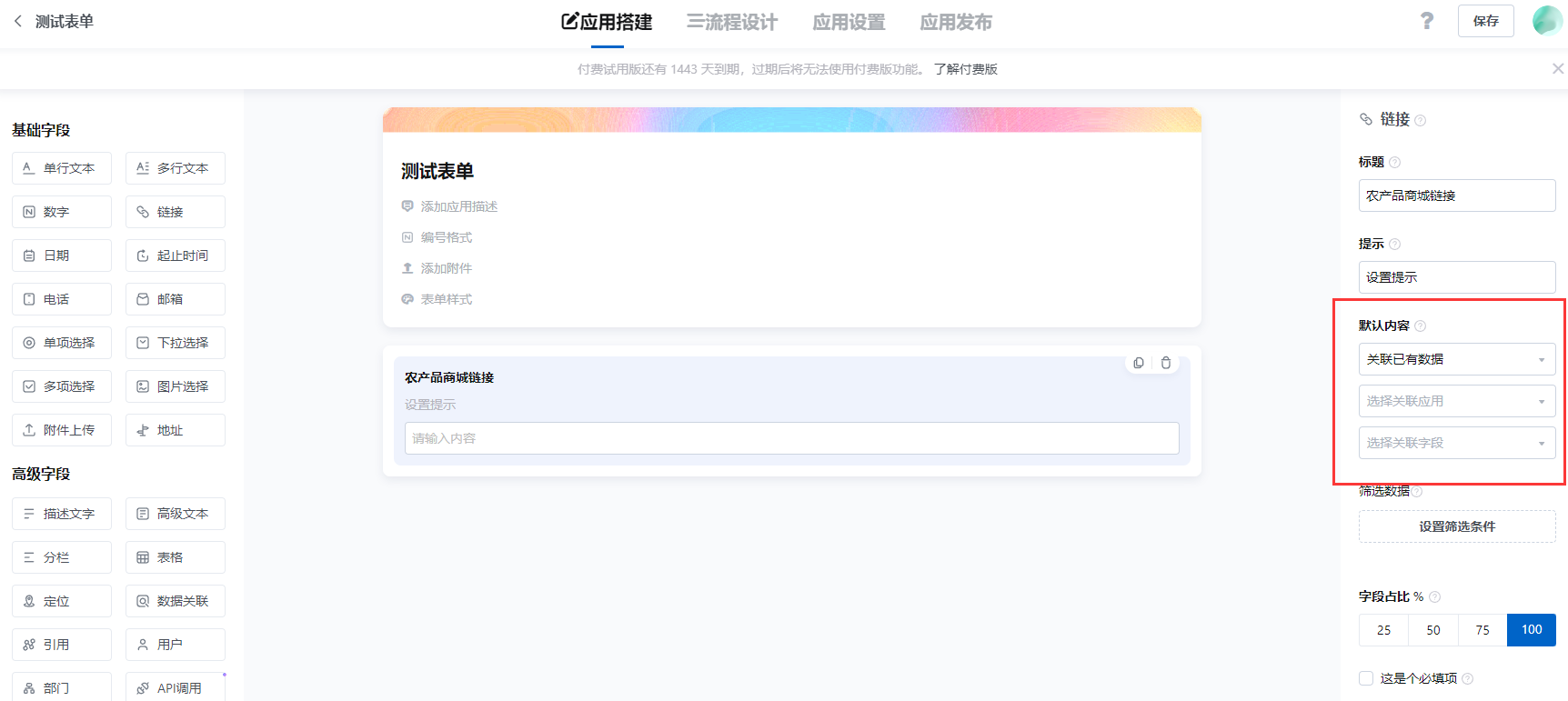The height and width of the screenshot is (701, 1568).
Task: Add a 分栏 layout field
Action: click(x=62, y=557)
